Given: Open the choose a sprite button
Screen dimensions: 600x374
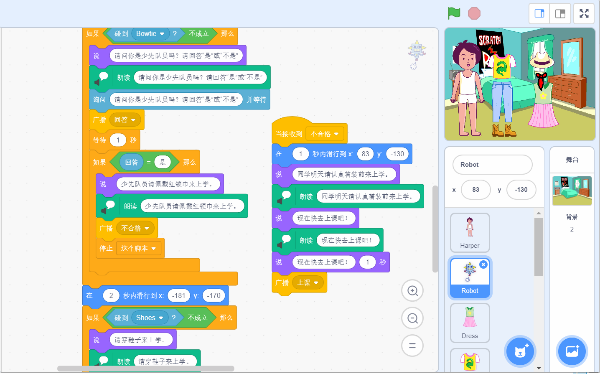Looking at the screenshot, I should tap(520, 351).
